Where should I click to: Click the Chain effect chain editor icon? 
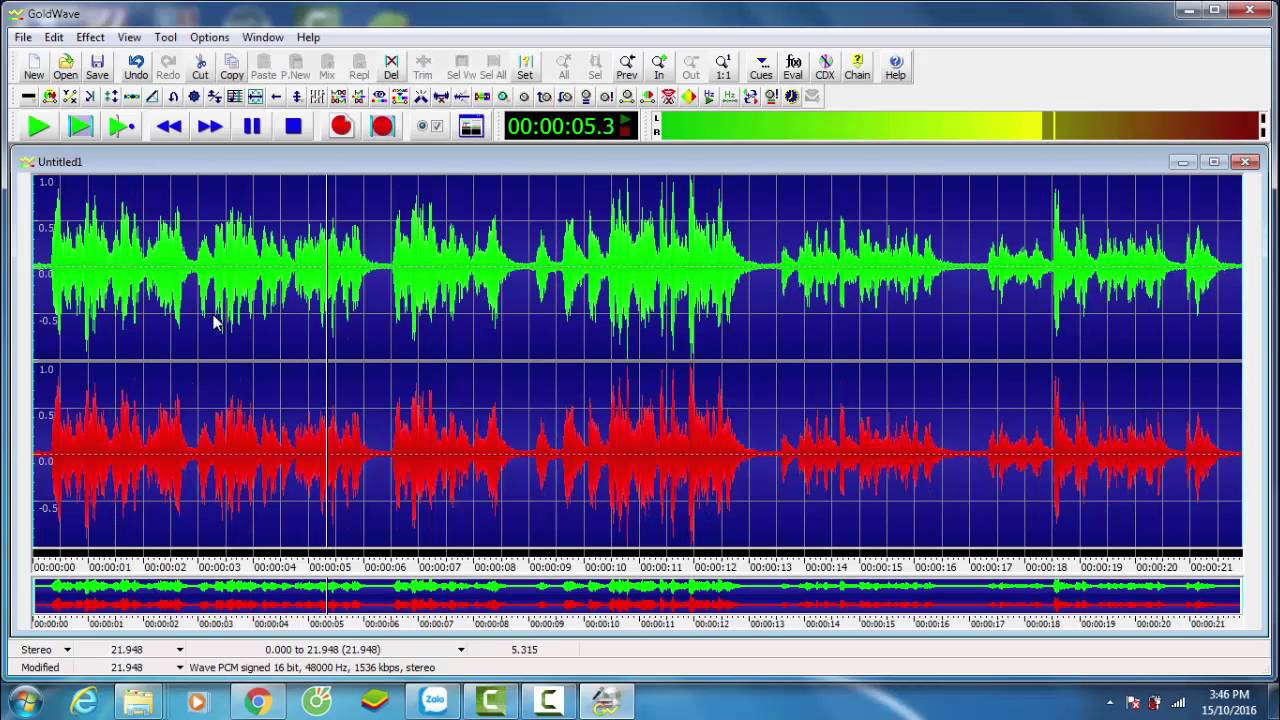click(857, 67)
